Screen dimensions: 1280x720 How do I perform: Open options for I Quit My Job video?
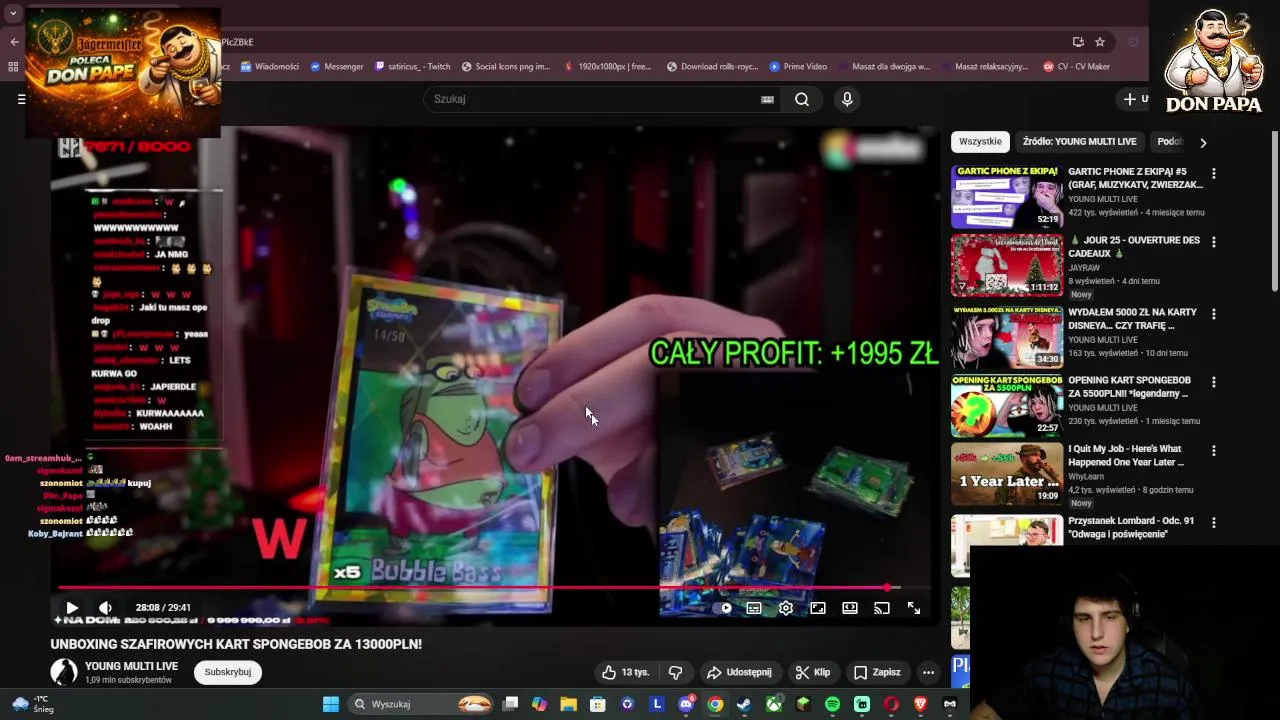coord(1214,451)
